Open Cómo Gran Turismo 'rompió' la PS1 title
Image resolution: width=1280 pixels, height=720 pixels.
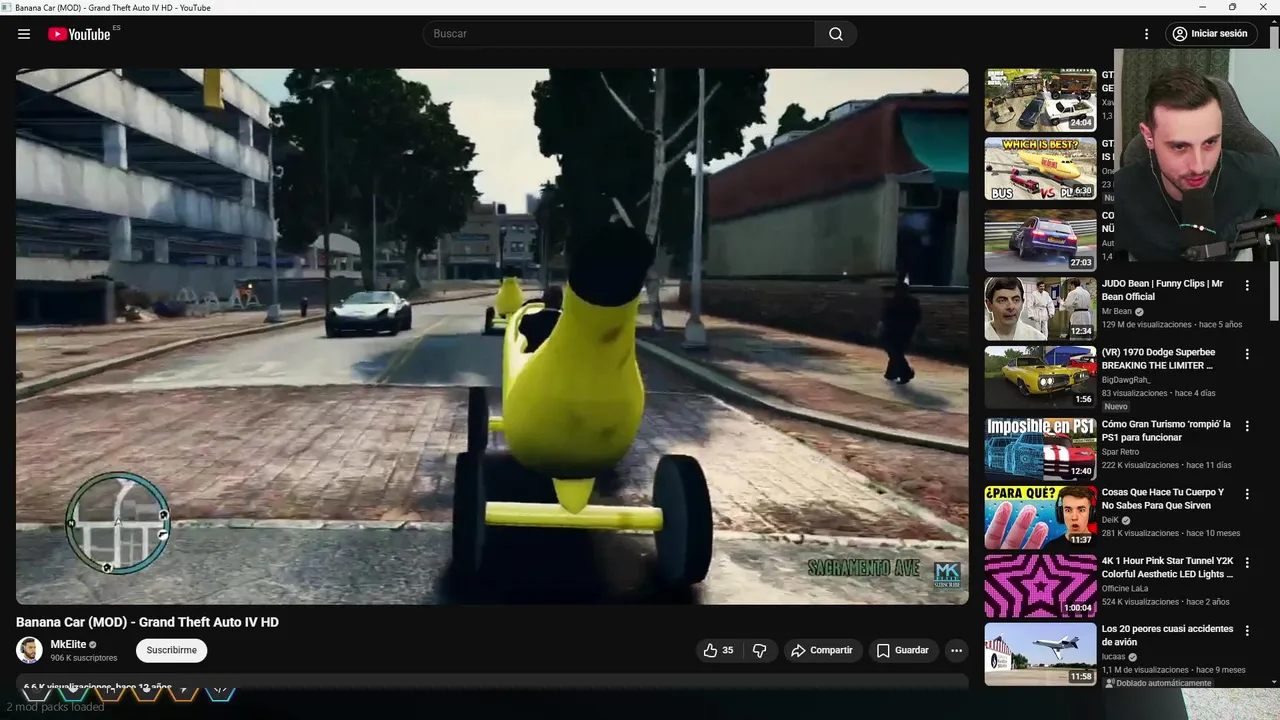1166,430
